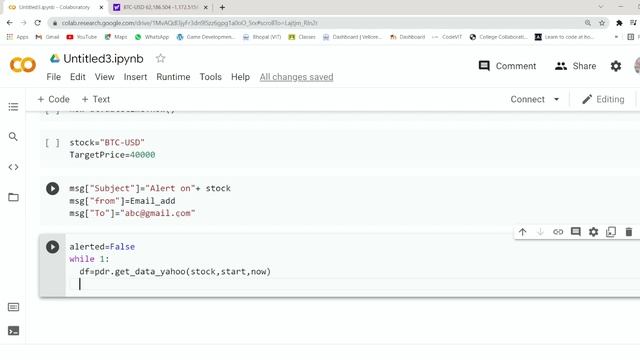Open the File menu
This screenshot has height=360, width=640.
[53, 77]
